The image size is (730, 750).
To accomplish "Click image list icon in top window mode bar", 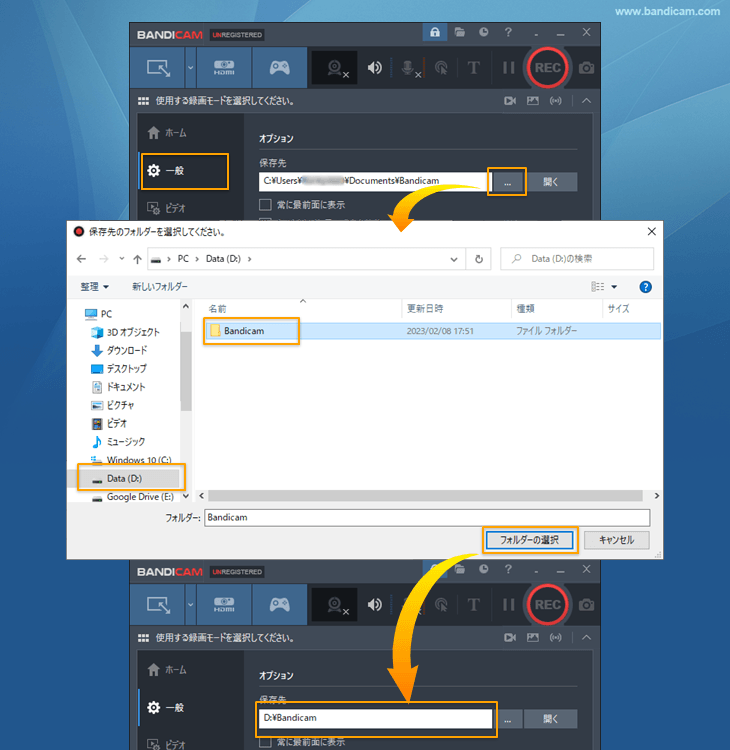I will tap(532, 101).
